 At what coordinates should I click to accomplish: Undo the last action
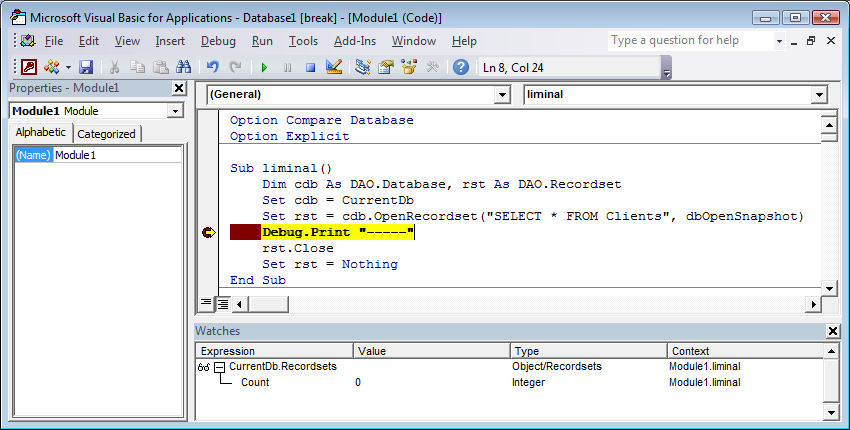coord(212,67)
